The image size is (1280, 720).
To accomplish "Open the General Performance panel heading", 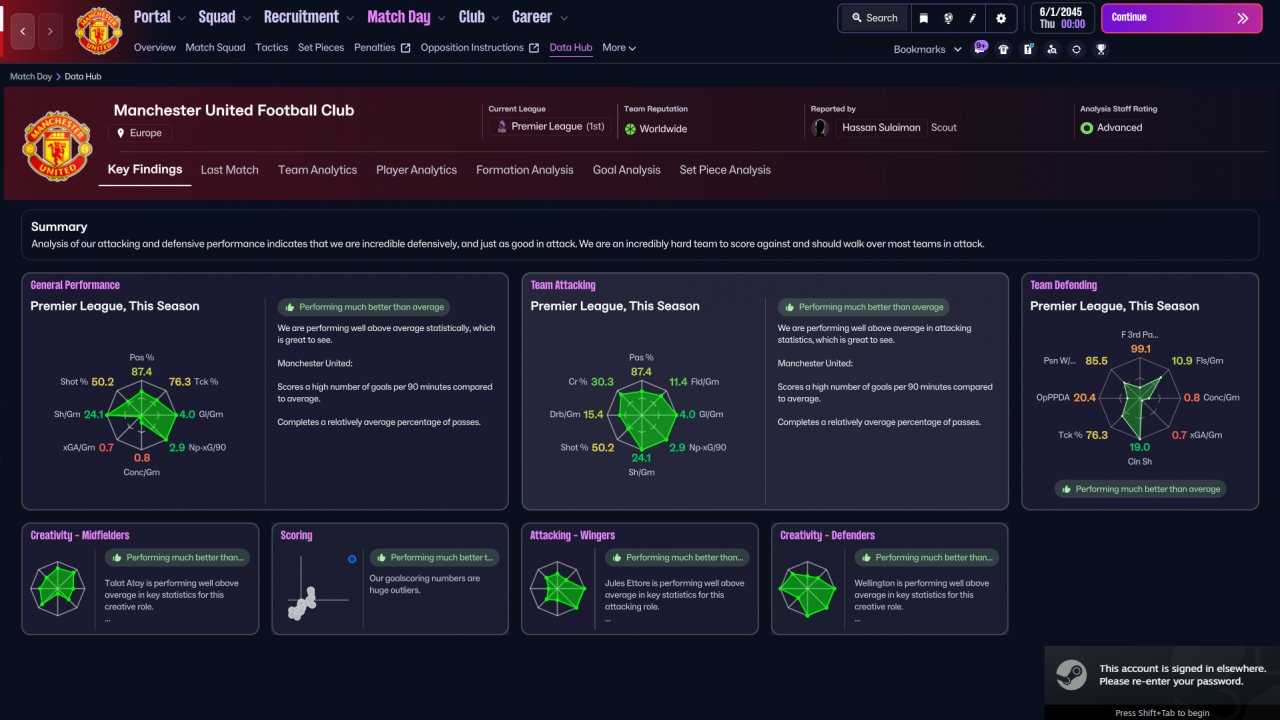I will (x=75, y=285).
